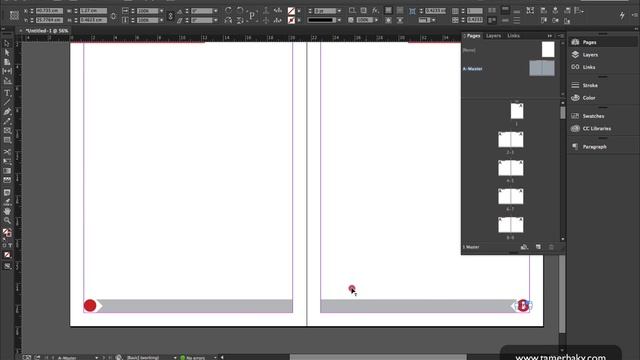Screen dimensions: 640x360
Task: Select spread 2-3 thumbnail
Action: point(511,140)
